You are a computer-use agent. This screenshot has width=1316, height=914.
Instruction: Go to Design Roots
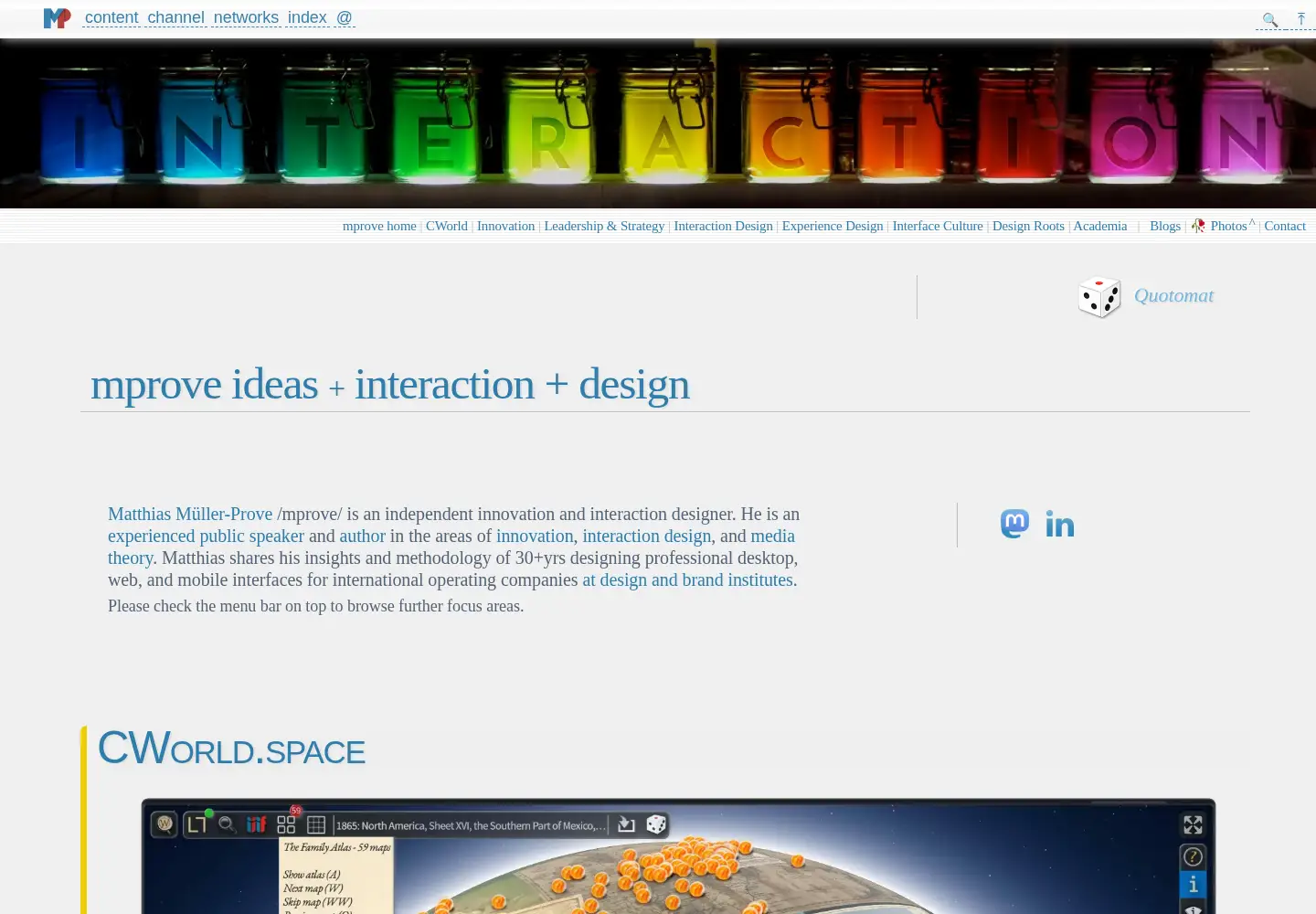point(1028,226)
